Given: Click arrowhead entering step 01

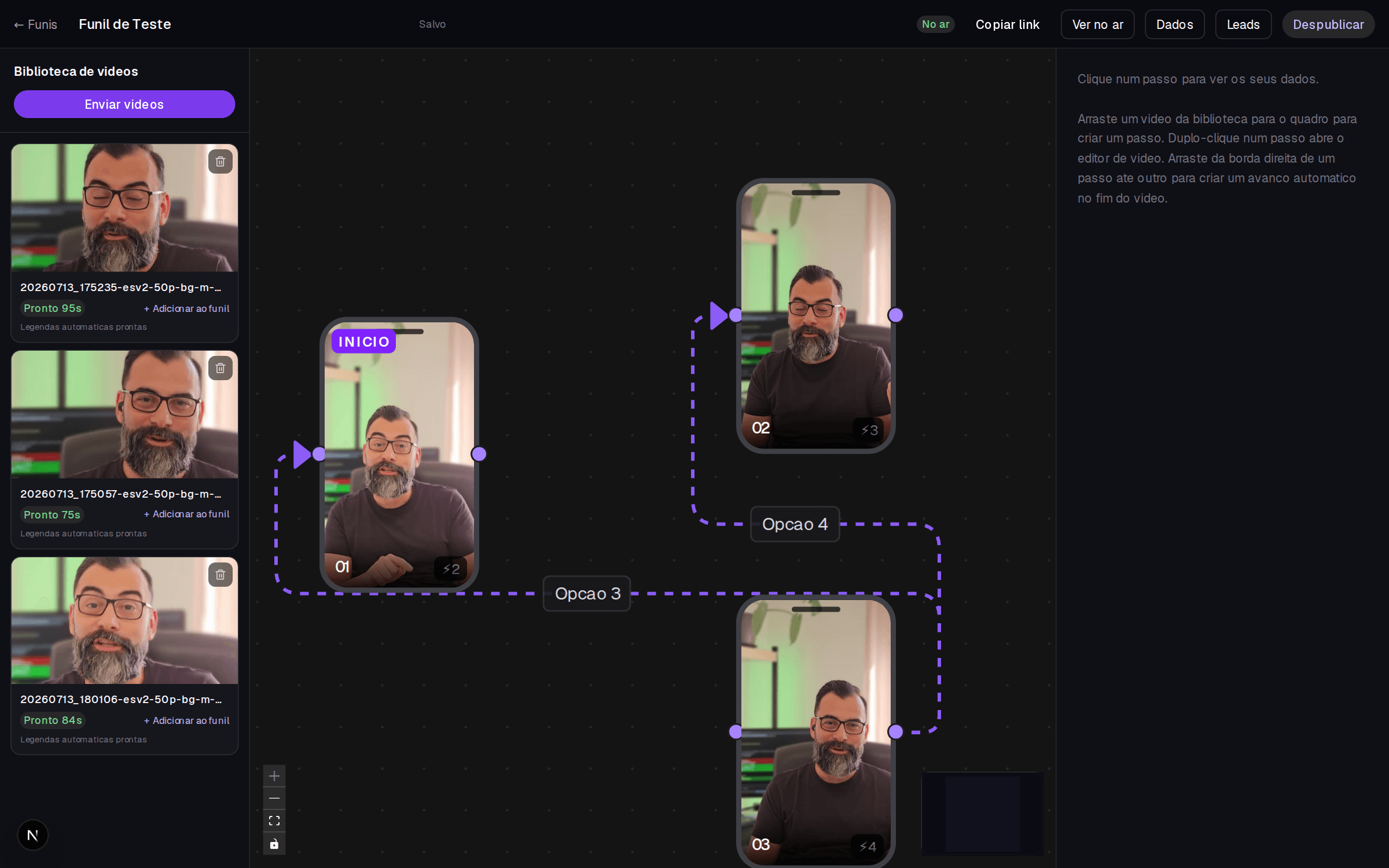Looking at the screenshot, I should (x=302, y=454).
